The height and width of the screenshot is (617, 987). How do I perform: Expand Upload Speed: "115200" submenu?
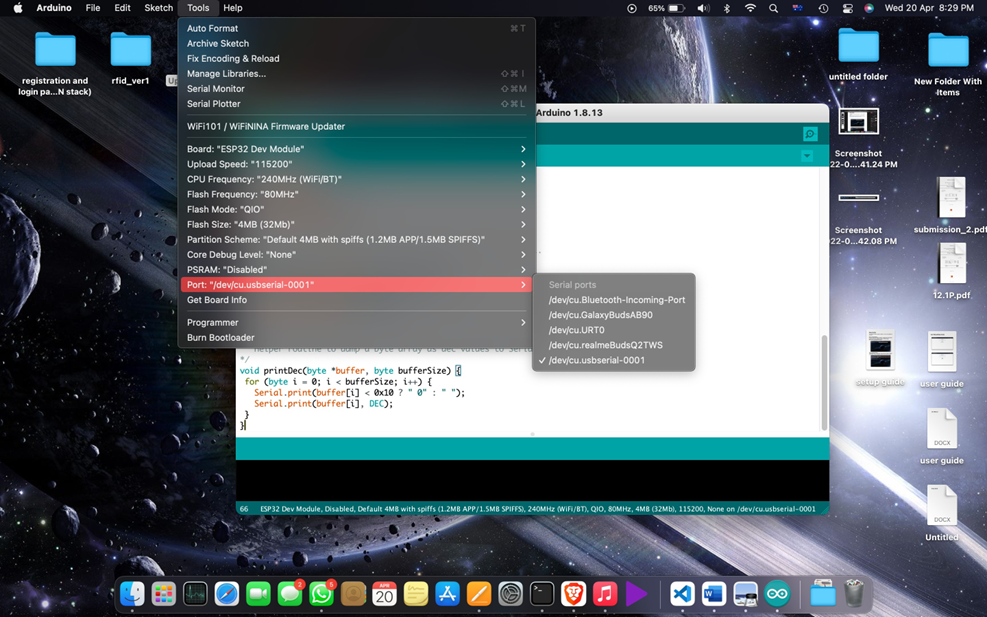click(x=356, y=164)
